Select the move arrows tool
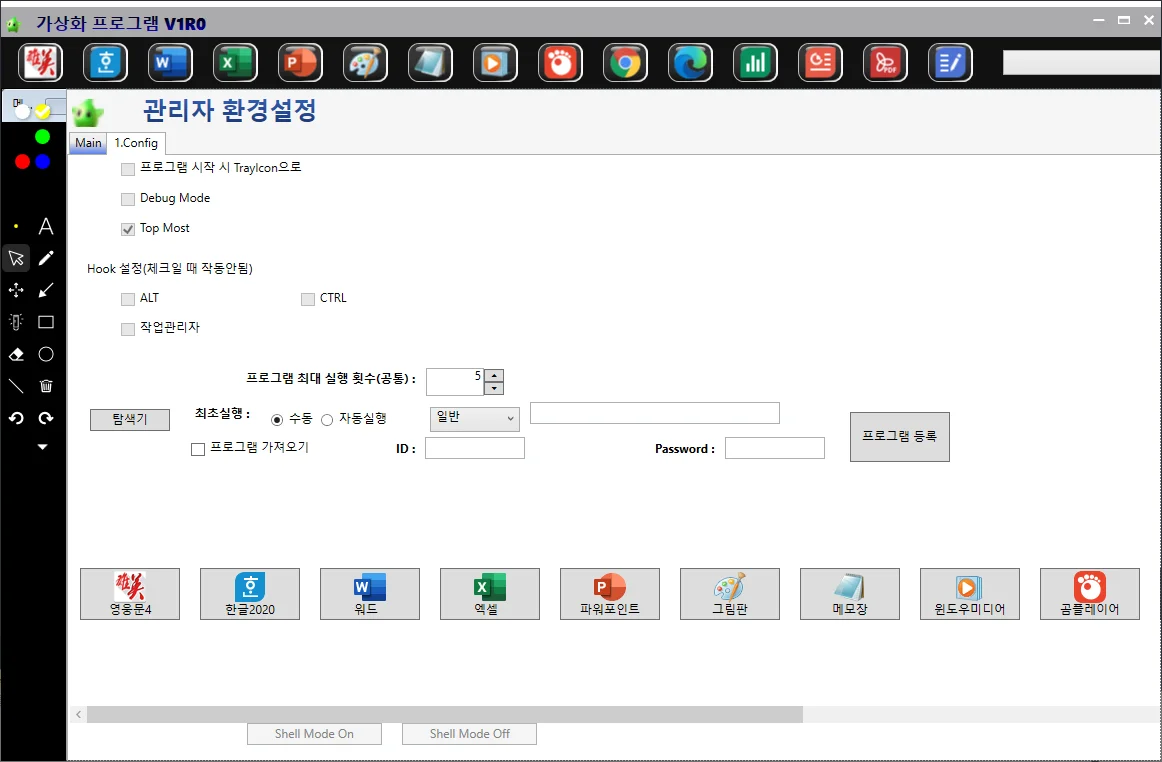Image resolution: width=1162 pixels, height=762 pixels. [x=16, y=290]
